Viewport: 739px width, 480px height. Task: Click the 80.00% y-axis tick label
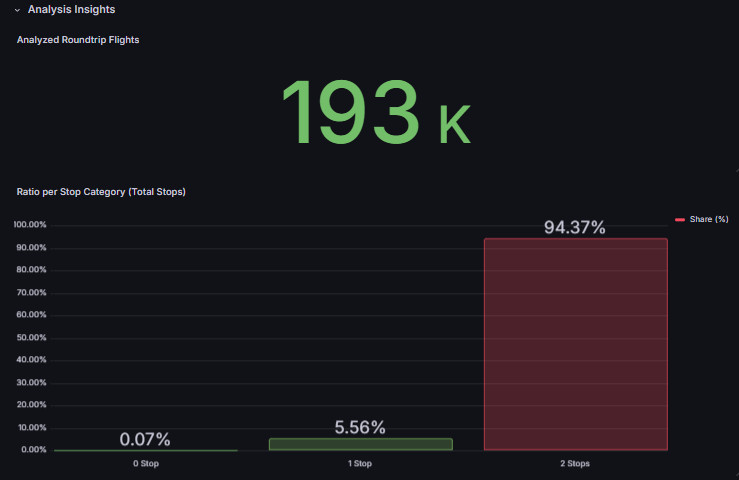pos(32,269)
